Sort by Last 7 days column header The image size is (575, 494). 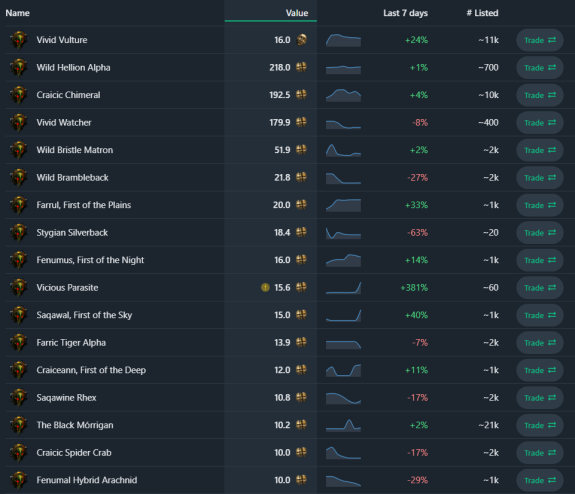(405, 13)
